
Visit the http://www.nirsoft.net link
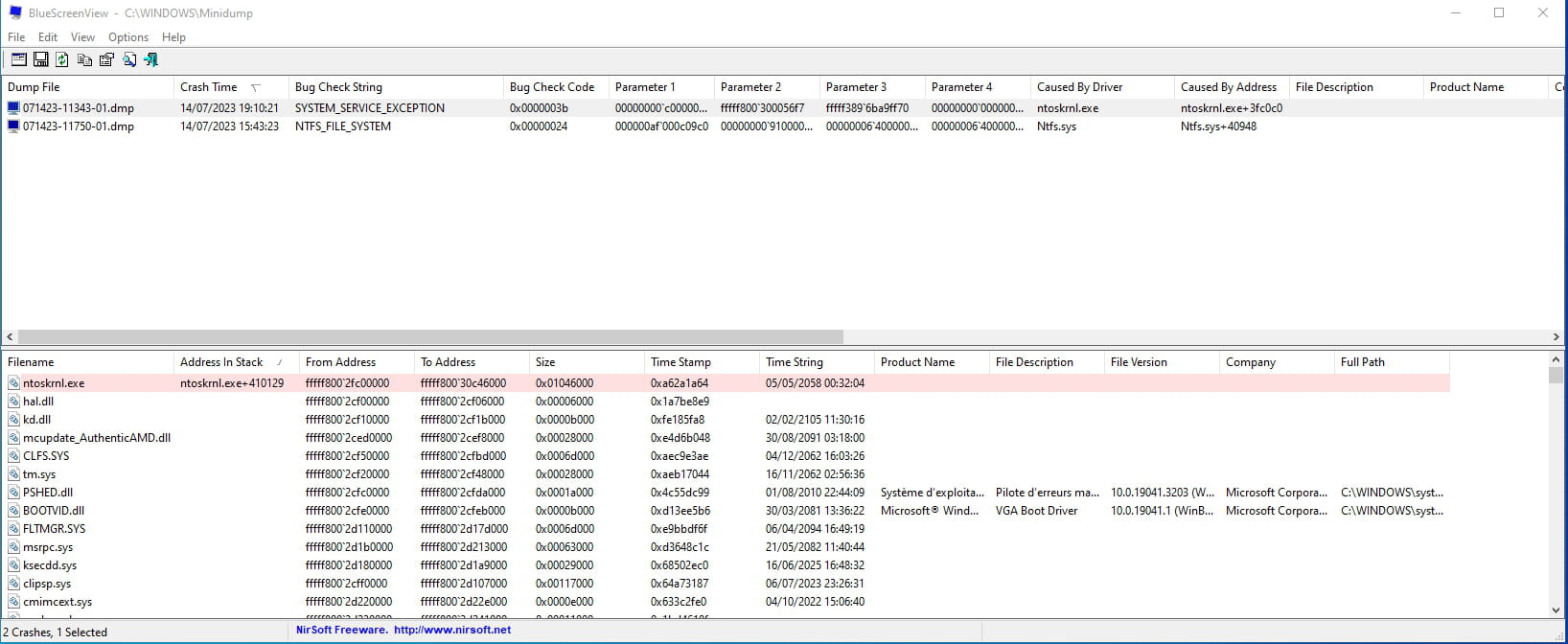(x=452, y=631)
